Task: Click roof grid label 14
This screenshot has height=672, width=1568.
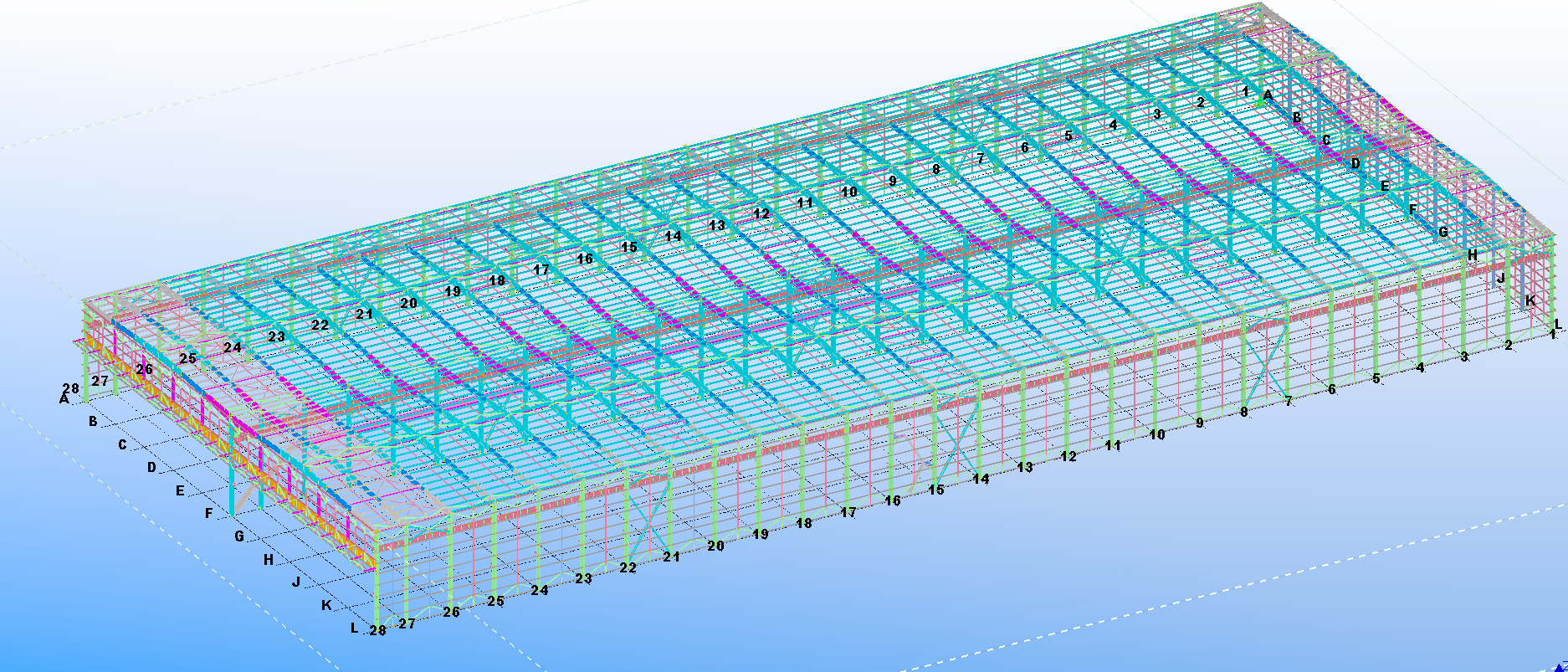Action: pos(673,236)
